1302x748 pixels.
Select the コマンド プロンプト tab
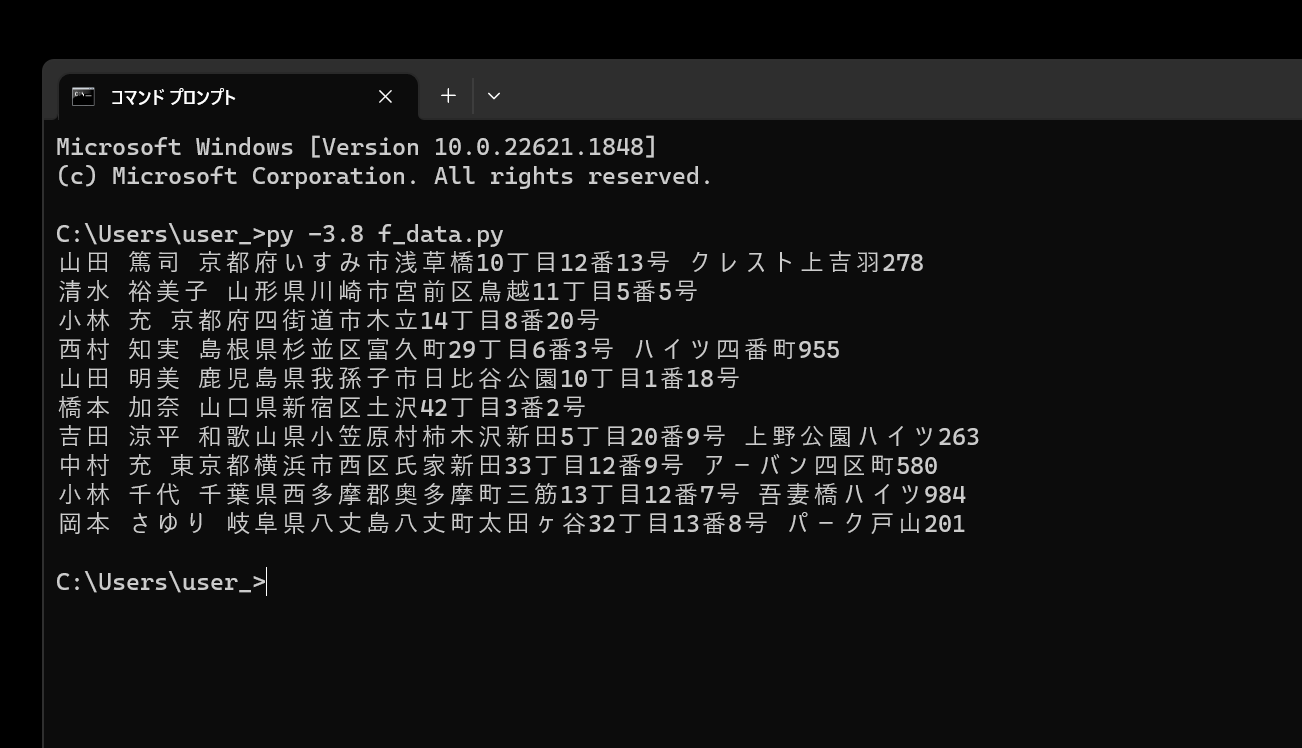coord(200,97)
